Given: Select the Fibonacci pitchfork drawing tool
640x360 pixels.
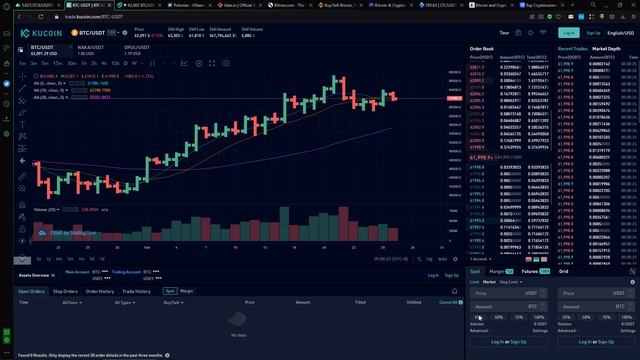Looking at the screenshot, I should pos(22,100).
